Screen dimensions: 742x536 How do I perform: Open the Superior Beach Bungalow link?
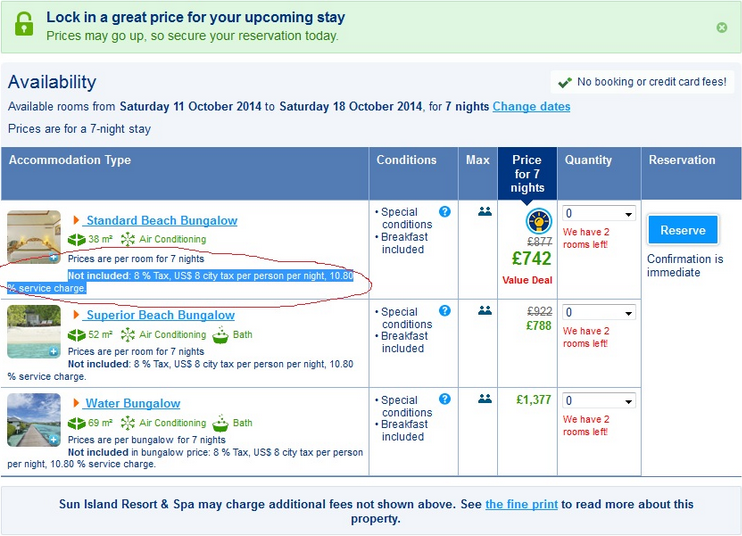click(x=160, y=315)
